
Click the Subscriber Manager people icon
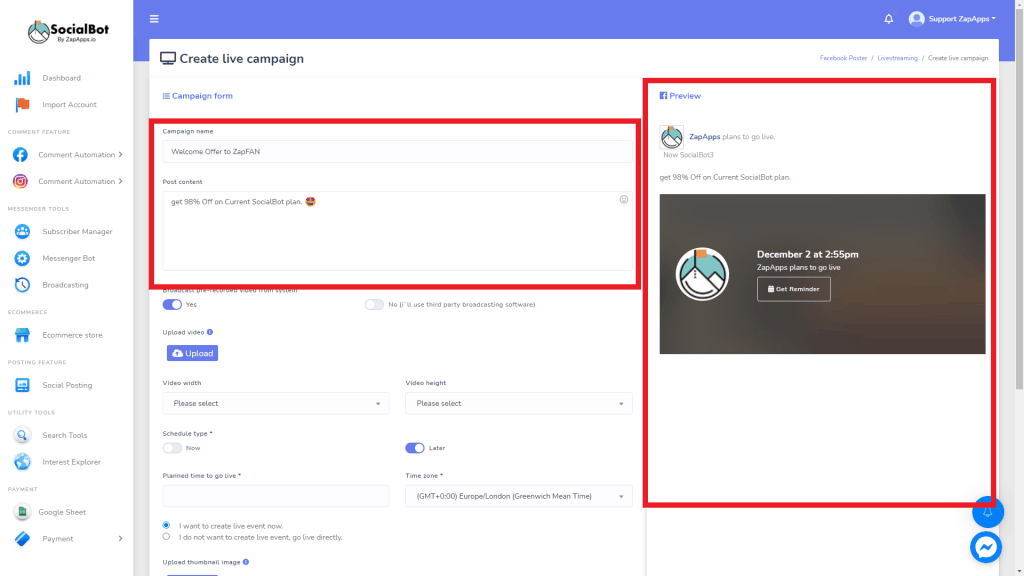pyautogui.click(x=22, y=232)
